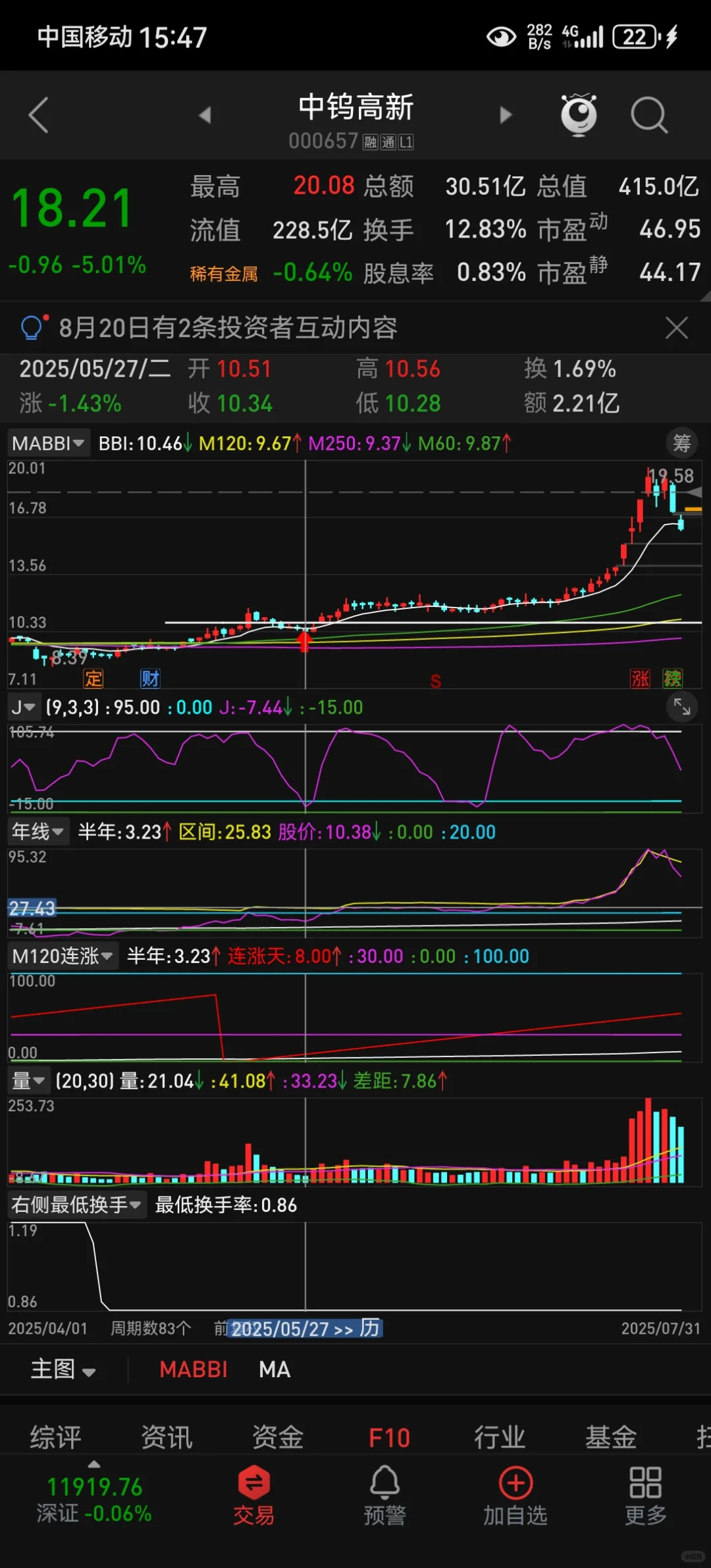
Task: Open the J indicator dropdown
Action: coord(24,707)
